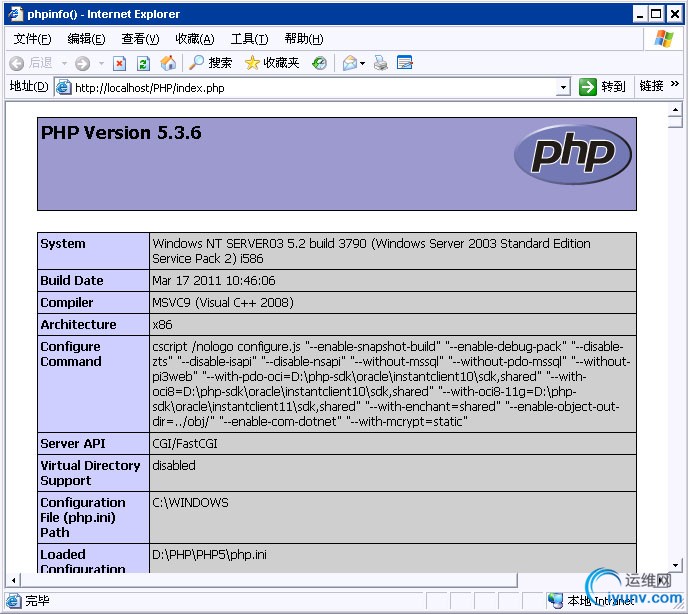Click the Configure Command label
The height and width of the screenshot is (614, 688).
coord(71,354)
